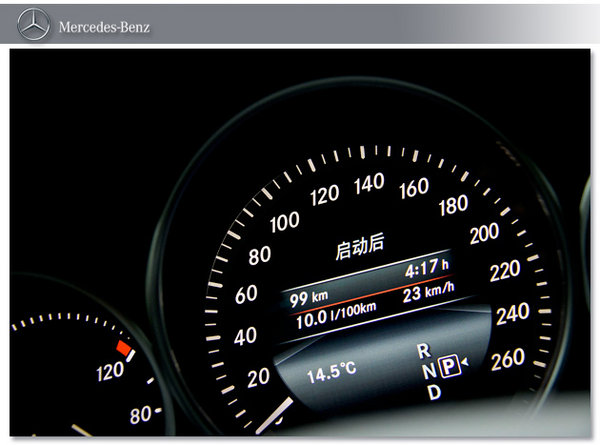Click the 4:17 h trip time value
The image size is (600, 445).
(x=427, y=267)
